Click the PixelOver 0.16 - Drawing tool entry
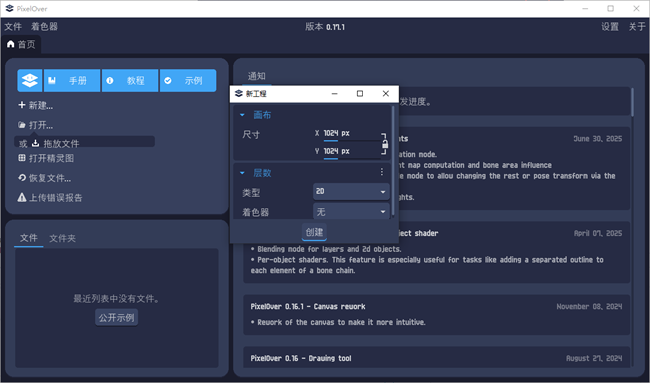Image resolution: width=650 pixels, height=383 pixels. 437,357
